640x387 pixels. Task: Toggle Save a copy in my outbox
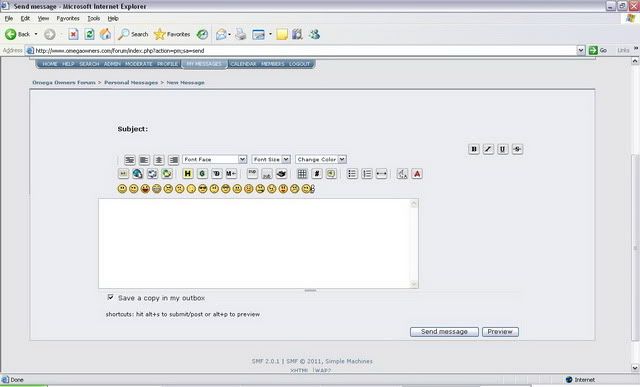[110, 297]
